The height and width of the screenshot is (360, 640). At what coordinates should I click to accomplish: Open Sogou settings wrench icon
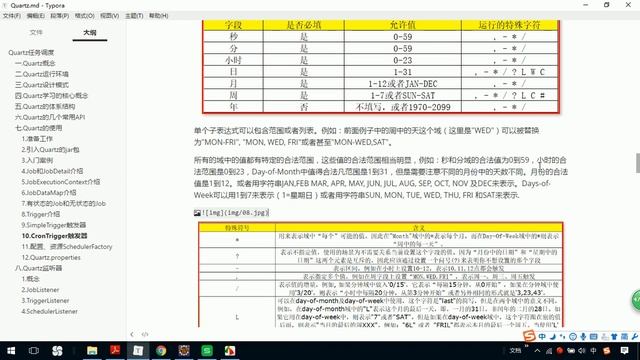pos(634,337)
